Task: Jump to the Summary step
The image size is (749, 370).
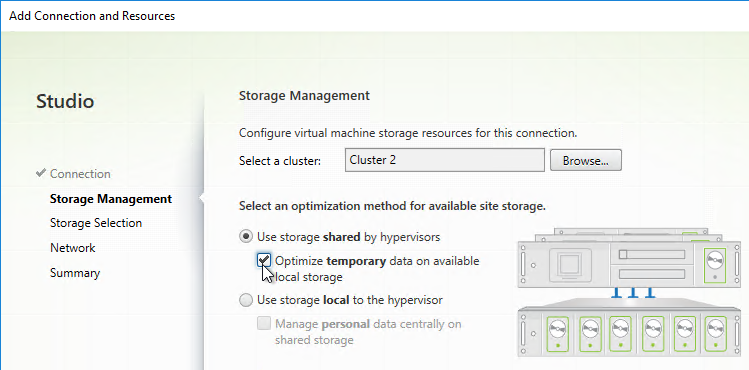Action: (75, 273)
